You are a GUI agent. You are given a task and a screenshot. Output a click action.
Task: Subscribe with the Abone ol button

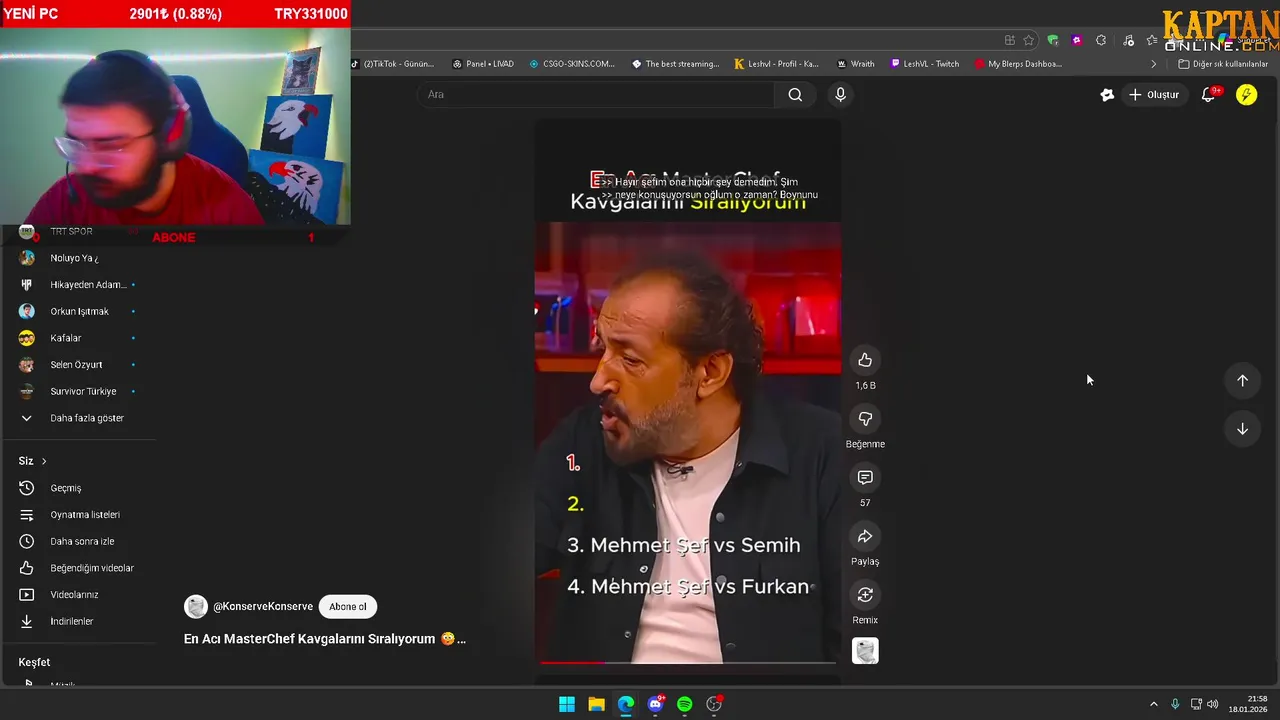pyautogui.click(x=347, y=606)
